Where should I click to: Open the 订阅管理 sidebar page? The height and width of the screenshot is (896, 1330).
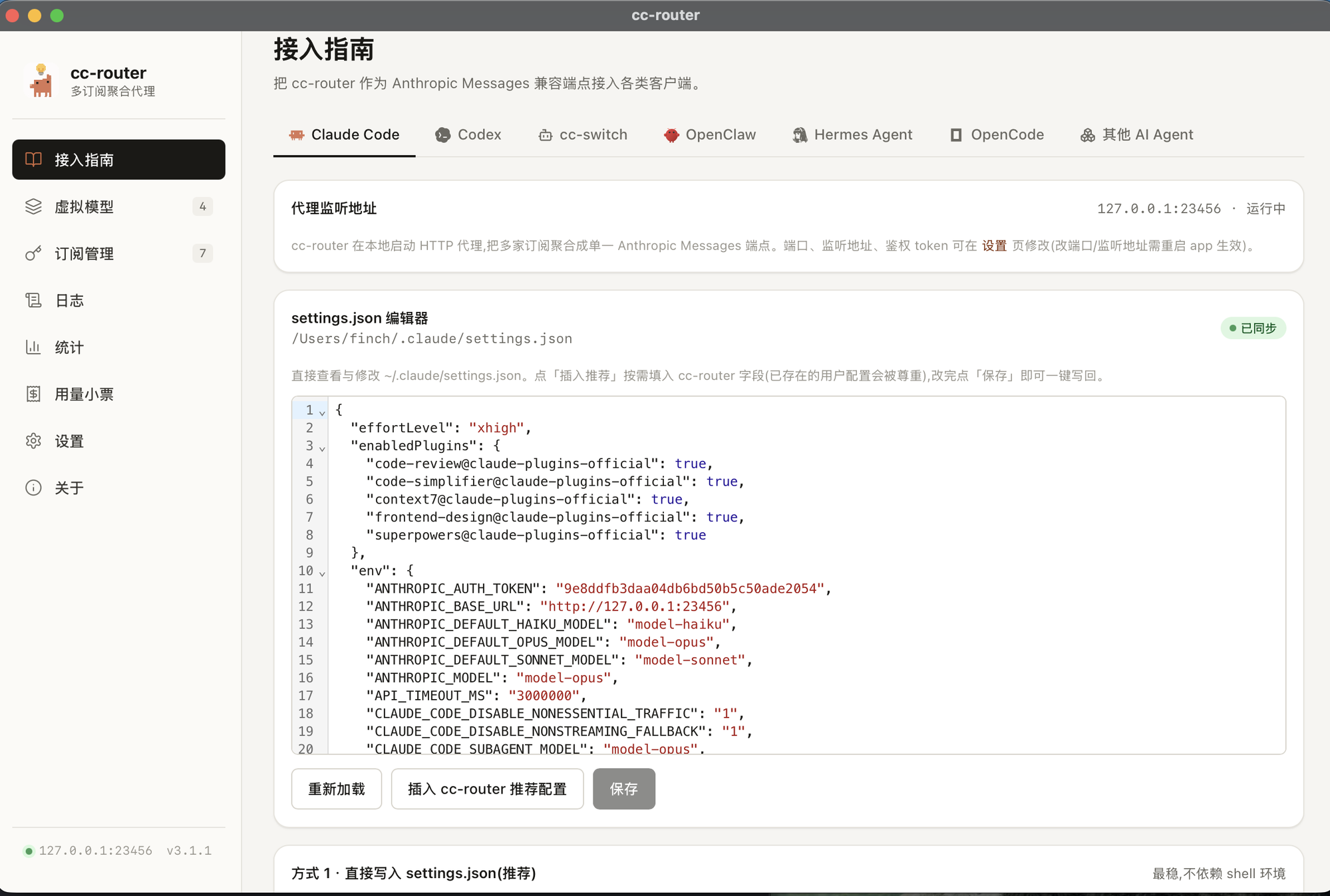tap(118, 253)
